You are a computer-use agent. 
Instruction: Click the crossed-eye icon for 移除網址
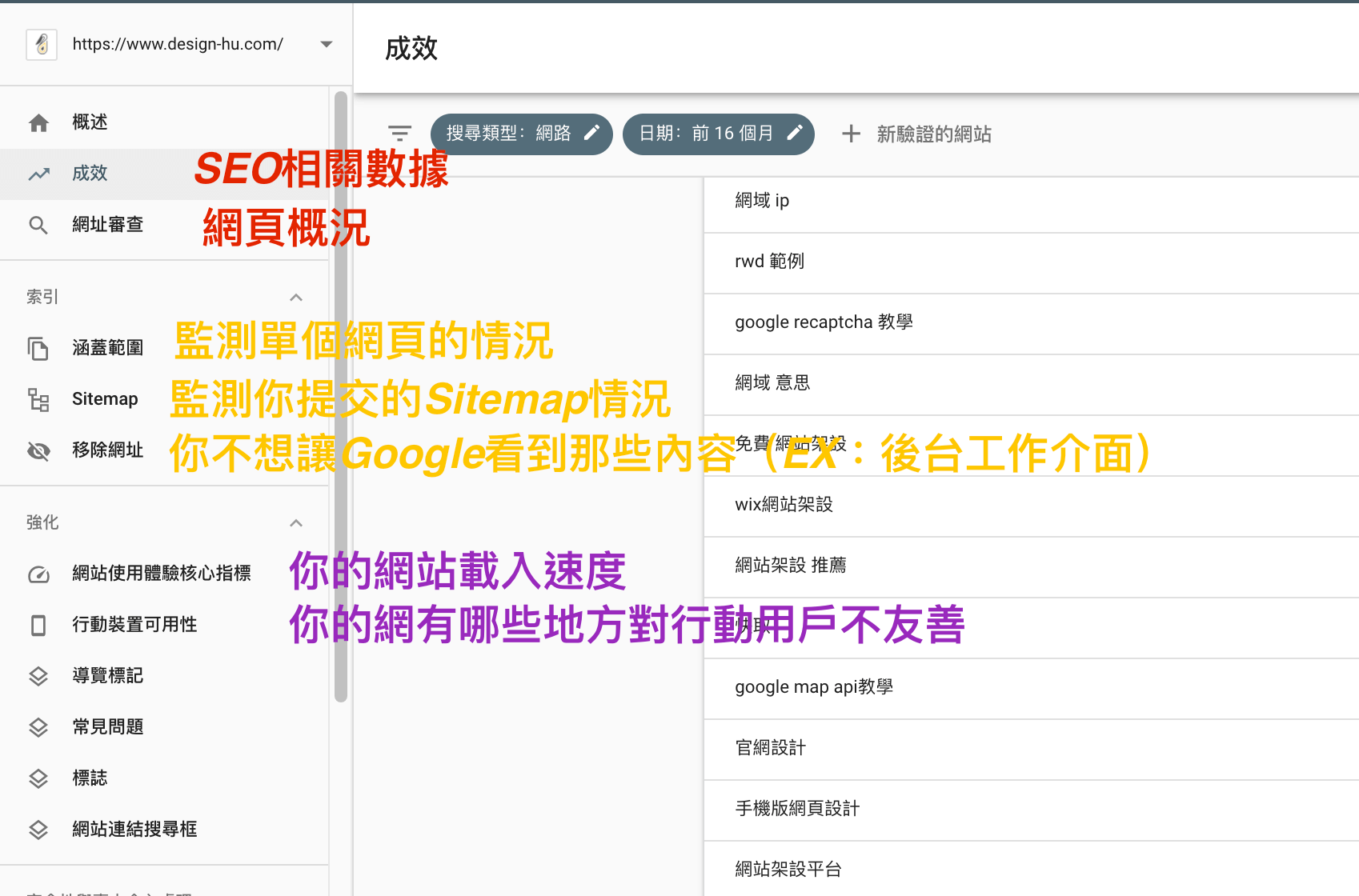tap(38, 450)
